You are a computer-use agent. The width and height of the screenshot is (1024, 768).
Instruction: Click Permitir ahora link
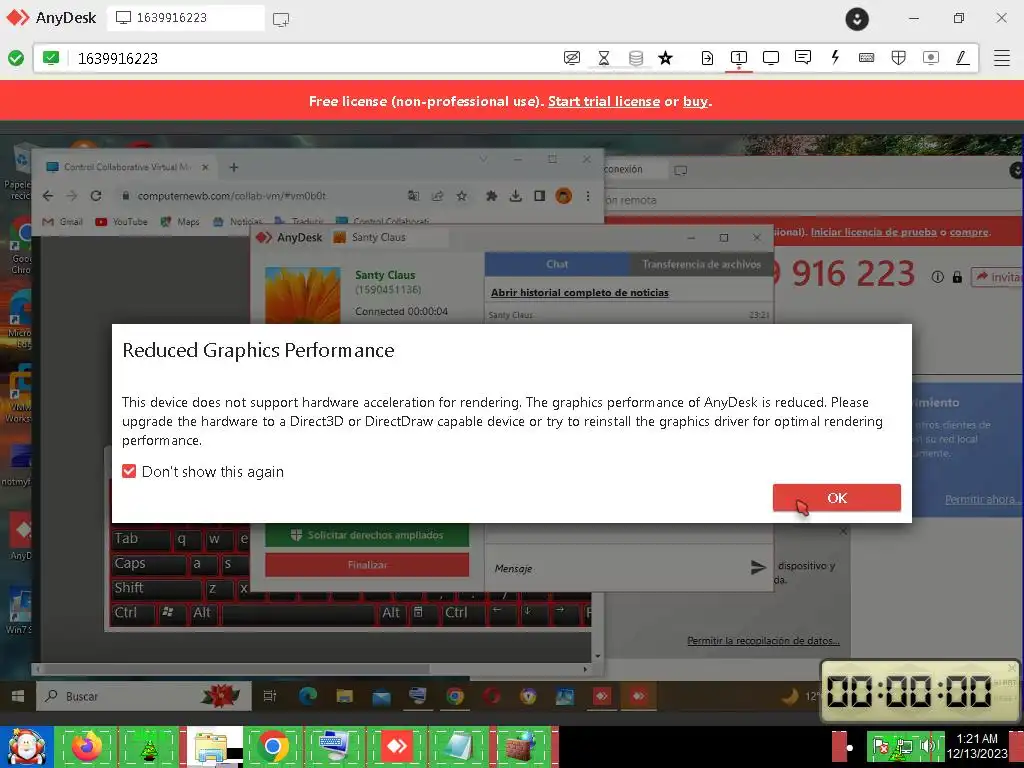[x=981, y=500]
